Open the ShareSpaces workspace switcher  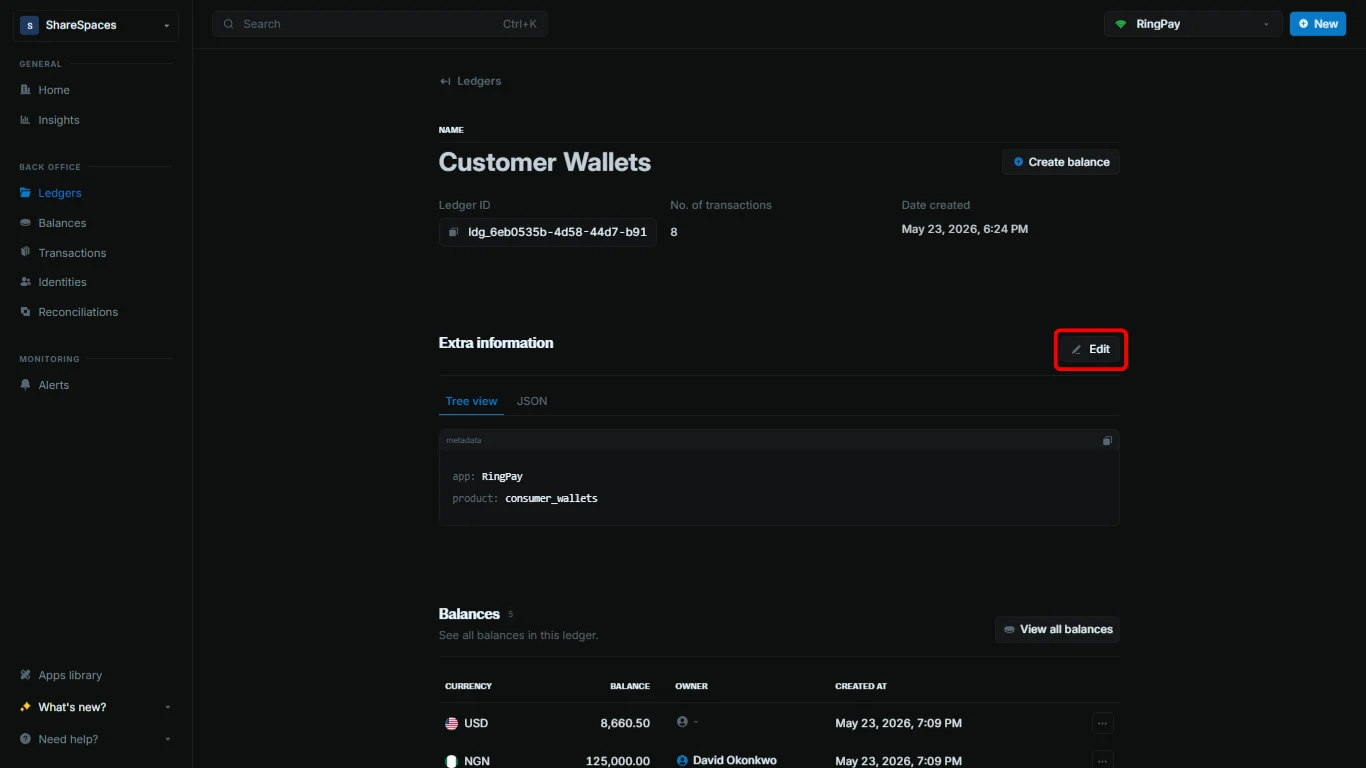point(96,25)
